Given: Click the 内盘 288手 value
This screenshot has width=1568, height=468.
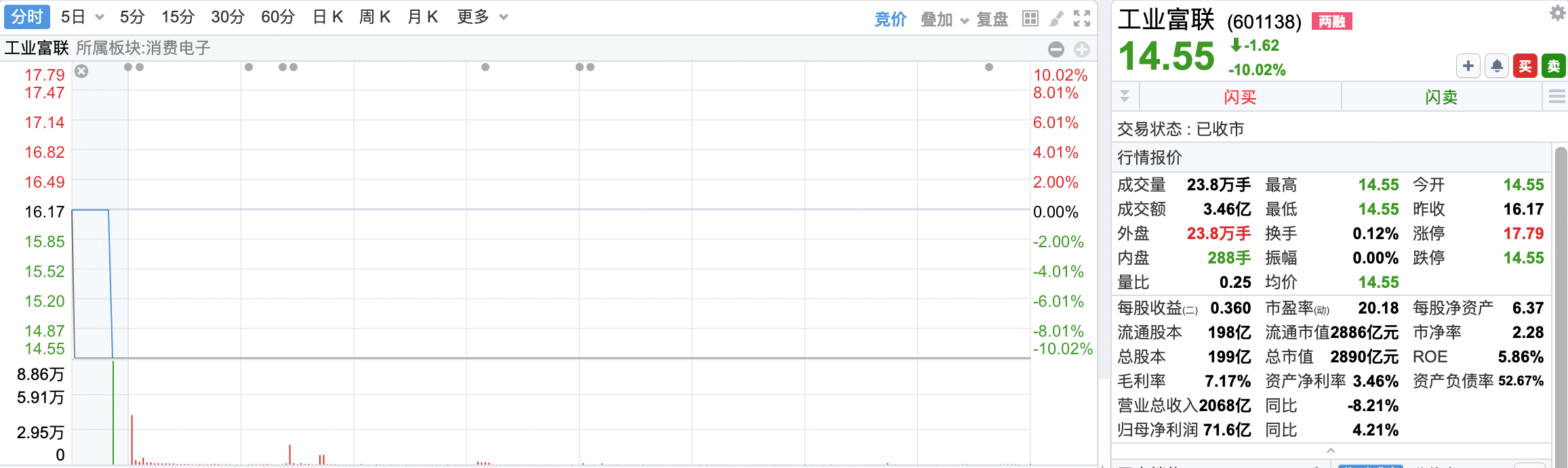Looking at the screenshot, I should point(1229,258).
